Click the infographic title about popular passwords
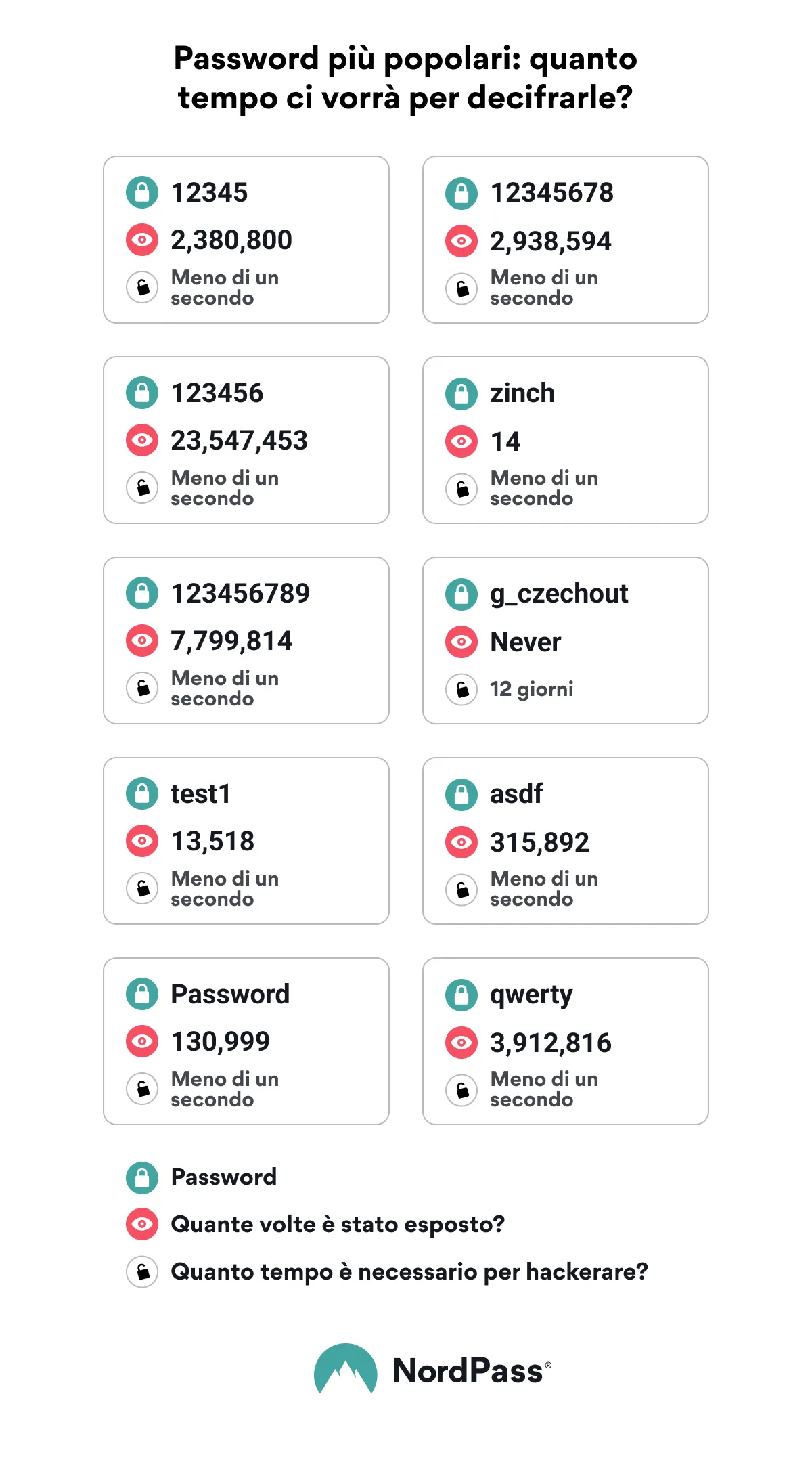 tap(405, 78)
